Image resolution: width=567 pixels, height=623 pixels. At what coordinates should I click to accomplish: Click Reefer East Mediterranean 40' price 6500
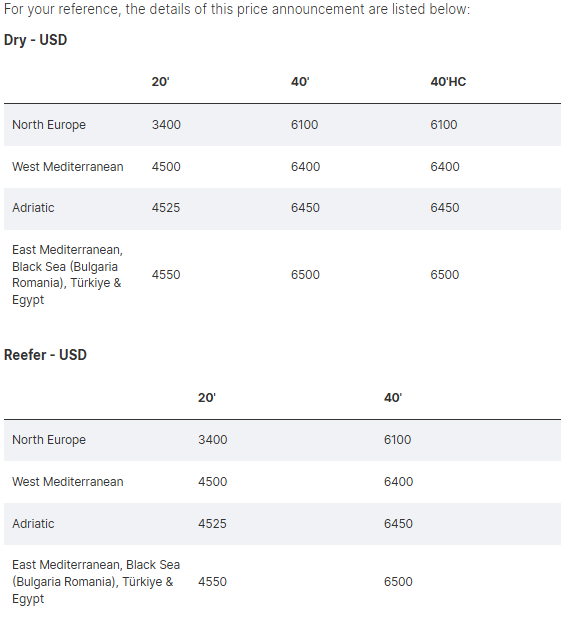coord(398,582)
